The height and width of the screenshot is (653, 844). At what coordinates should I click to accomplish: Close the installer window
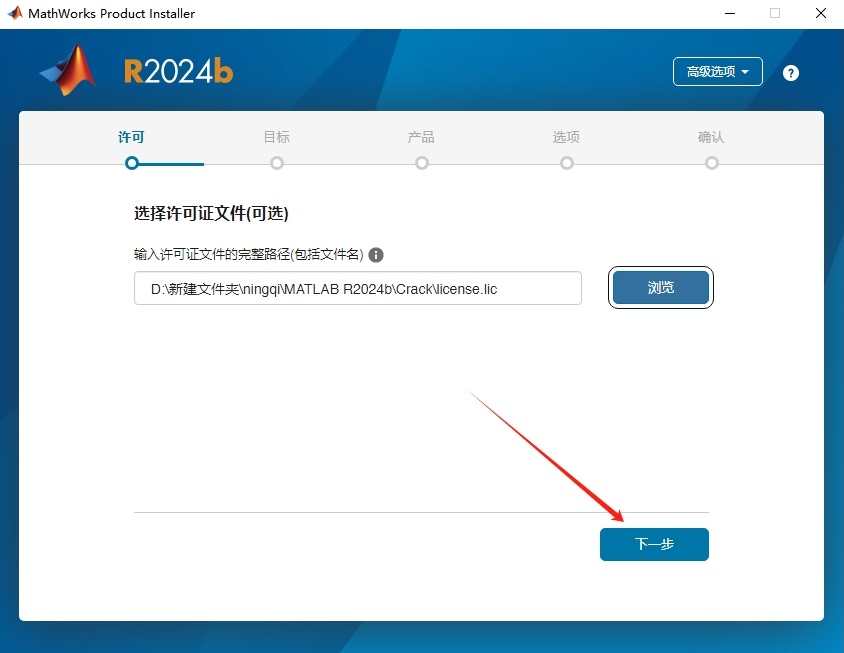(x=820, y=13)
